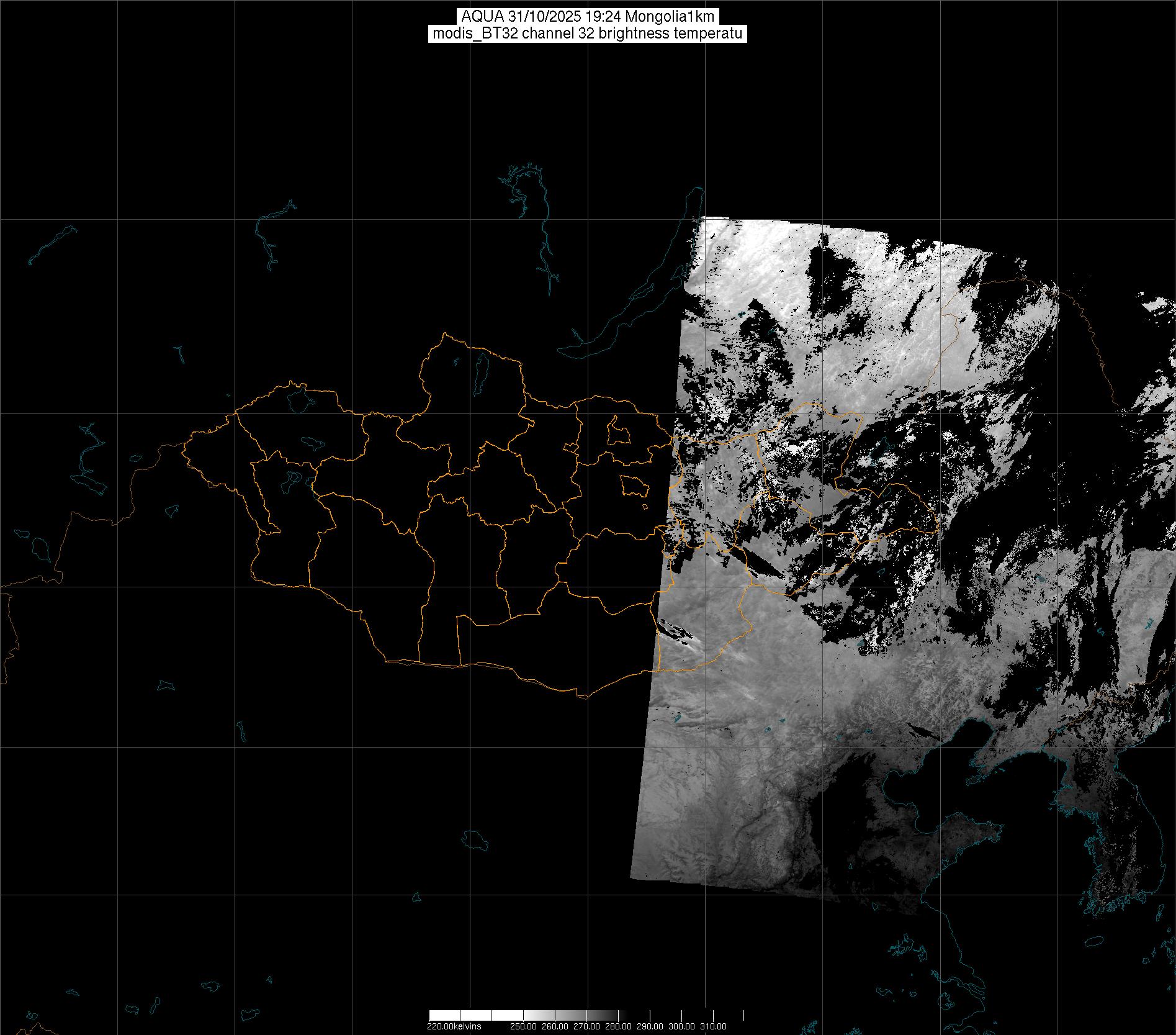This screenshot has width=1176, height=1035.
Task: Click the 290.00 label on the scale
Action: pos(650,1026)
